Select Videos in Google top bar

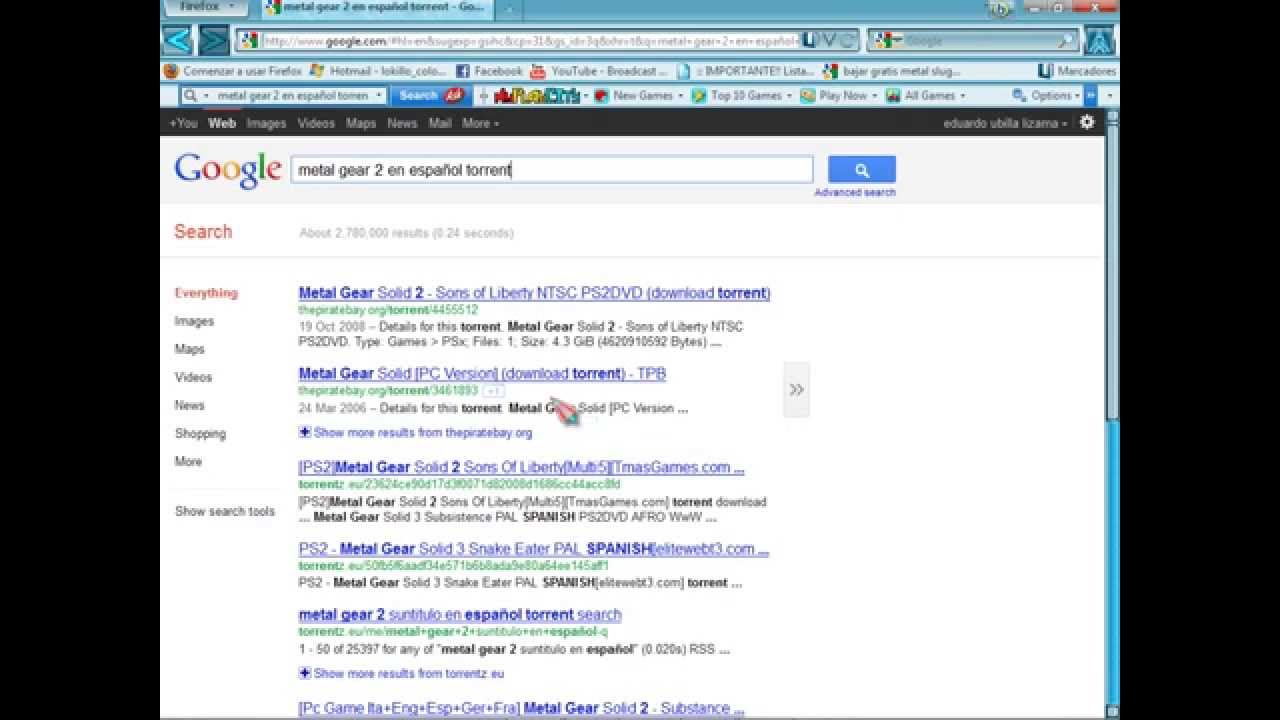click(316, 123)
